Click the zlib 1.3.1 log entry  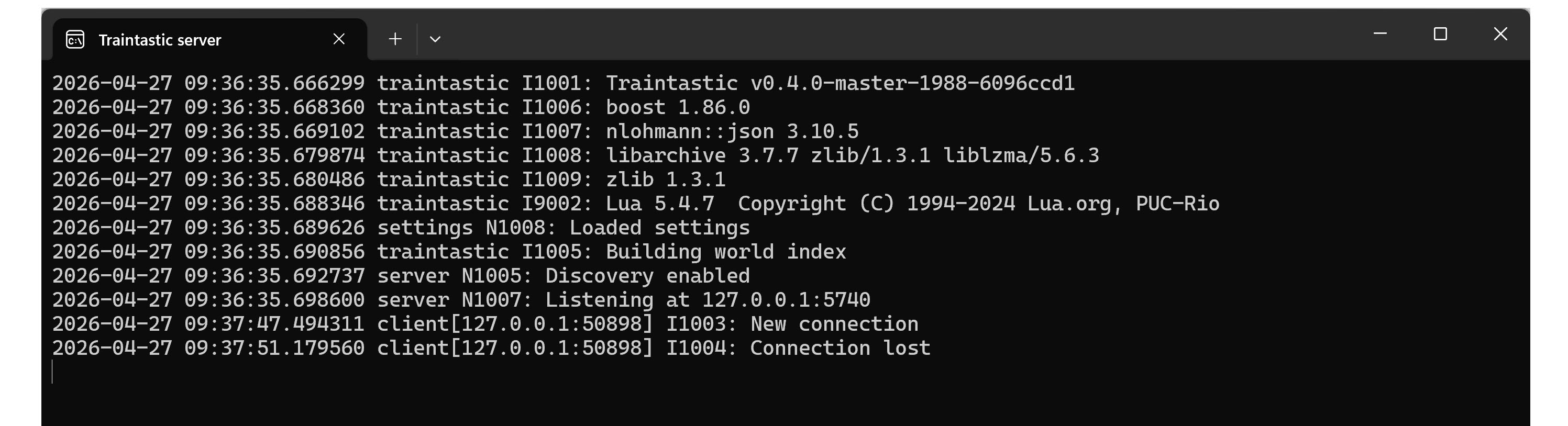point(389,180)
